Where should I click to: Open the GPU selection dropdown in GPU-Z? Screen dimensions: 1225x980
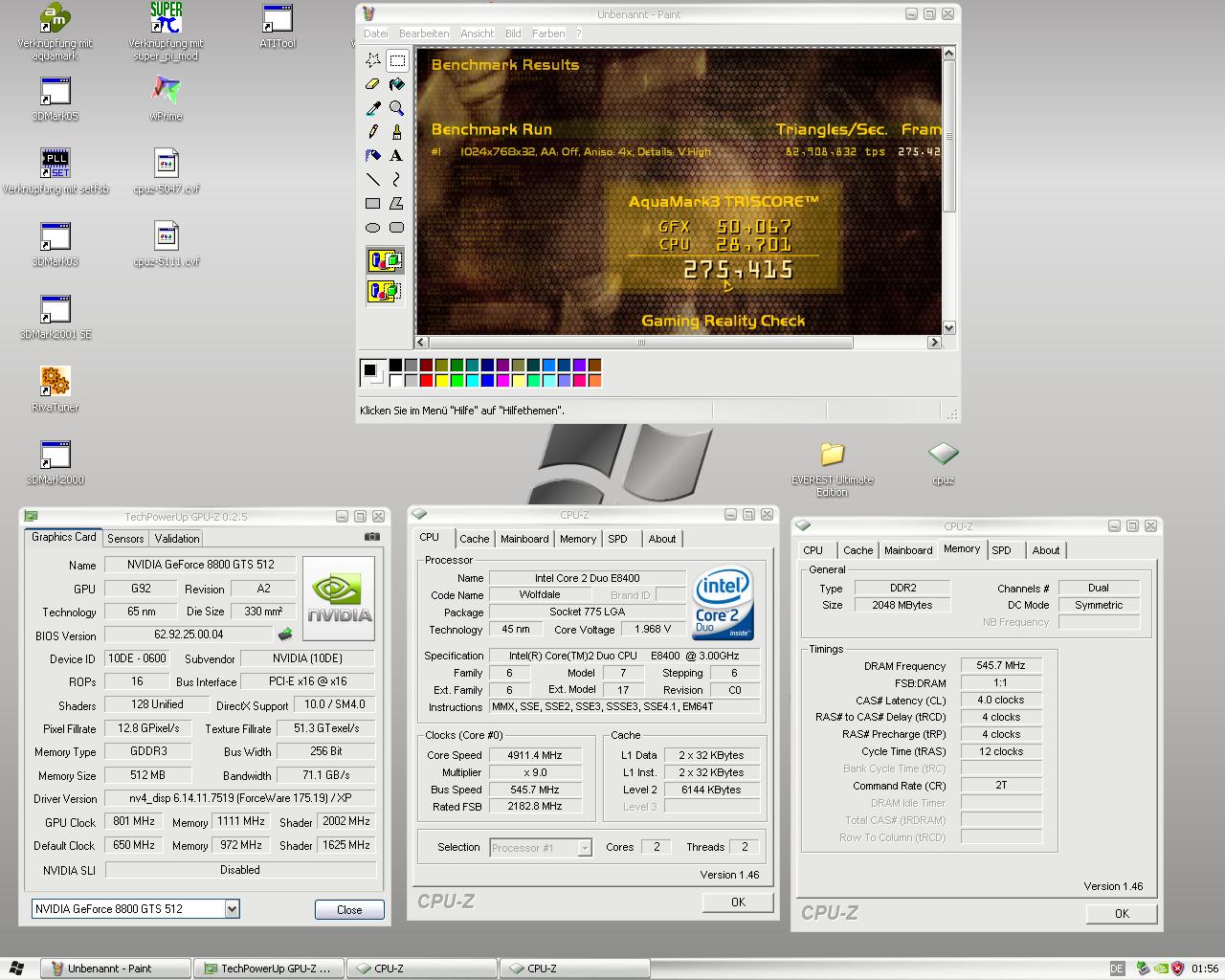[x=232, y=909]
